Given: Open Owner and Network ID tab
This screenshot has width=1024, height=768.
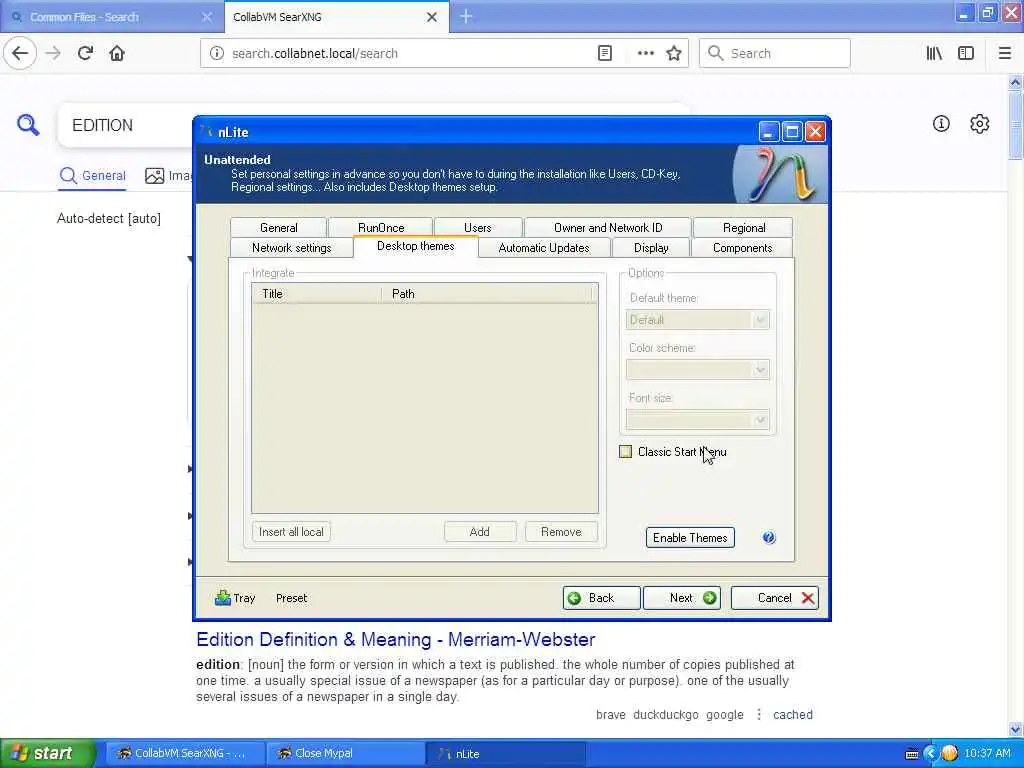Looking at the screenshot, I should click(x=608, y=227).
